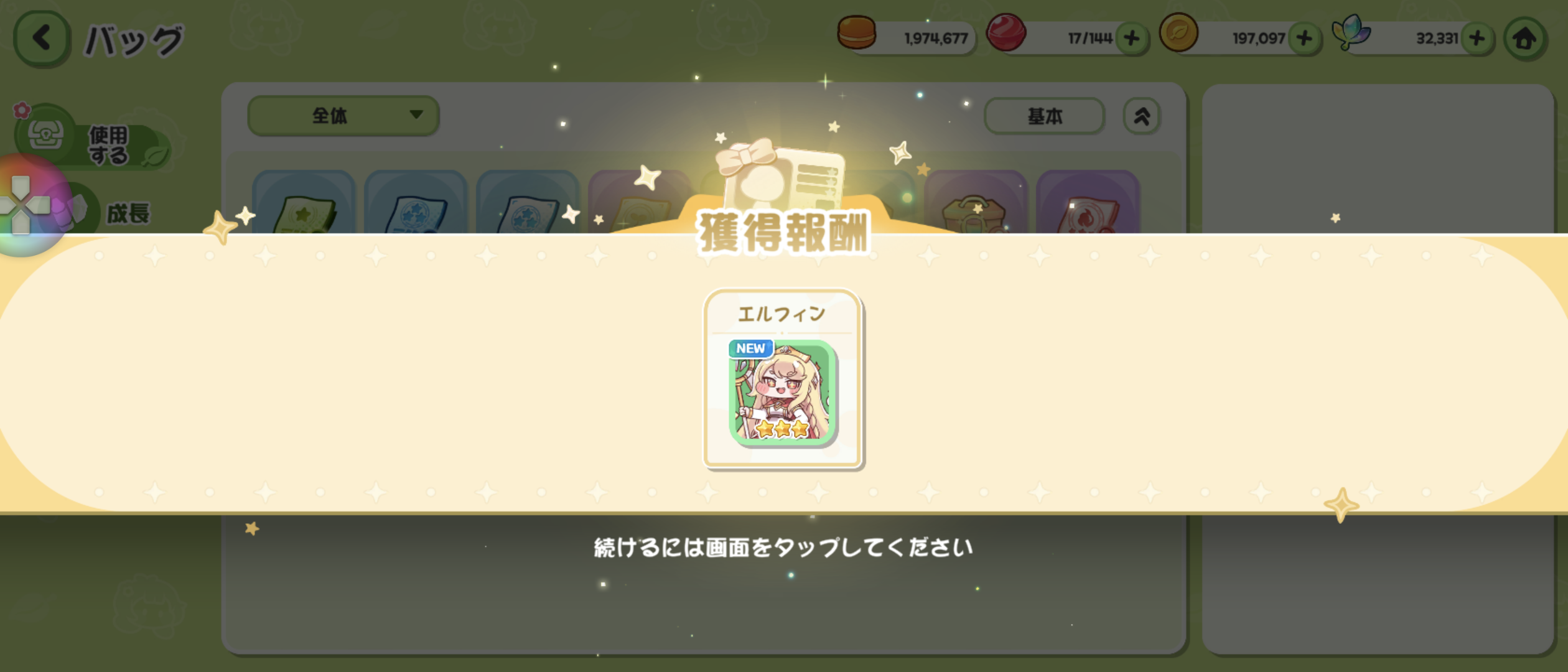Tap the burger currency icon

click(x=856, y=32)
